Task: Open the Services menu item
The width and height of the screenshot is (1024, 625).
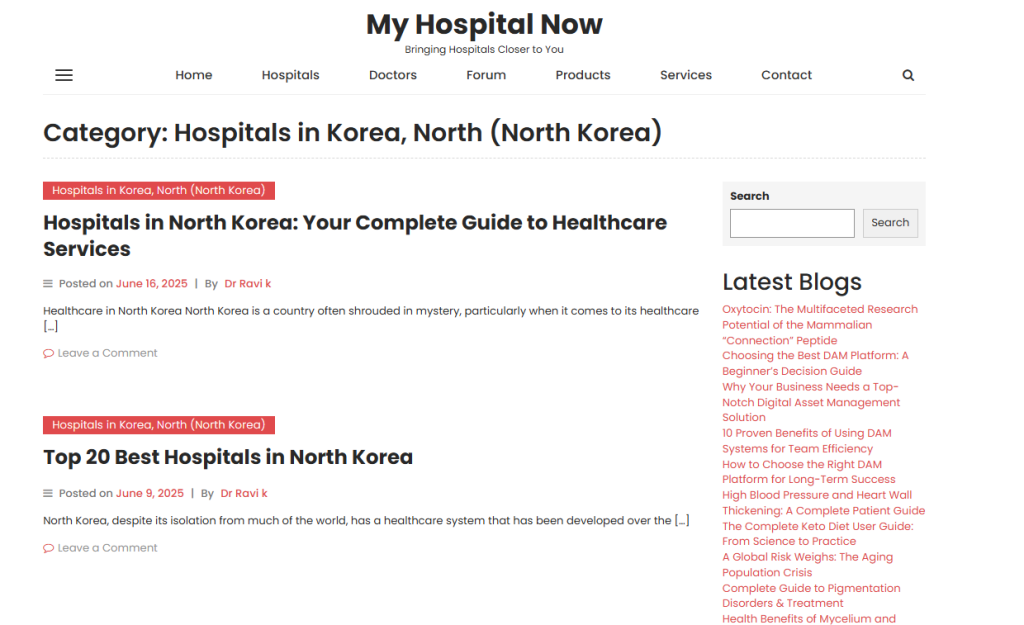Action: [x=686, y=75]
